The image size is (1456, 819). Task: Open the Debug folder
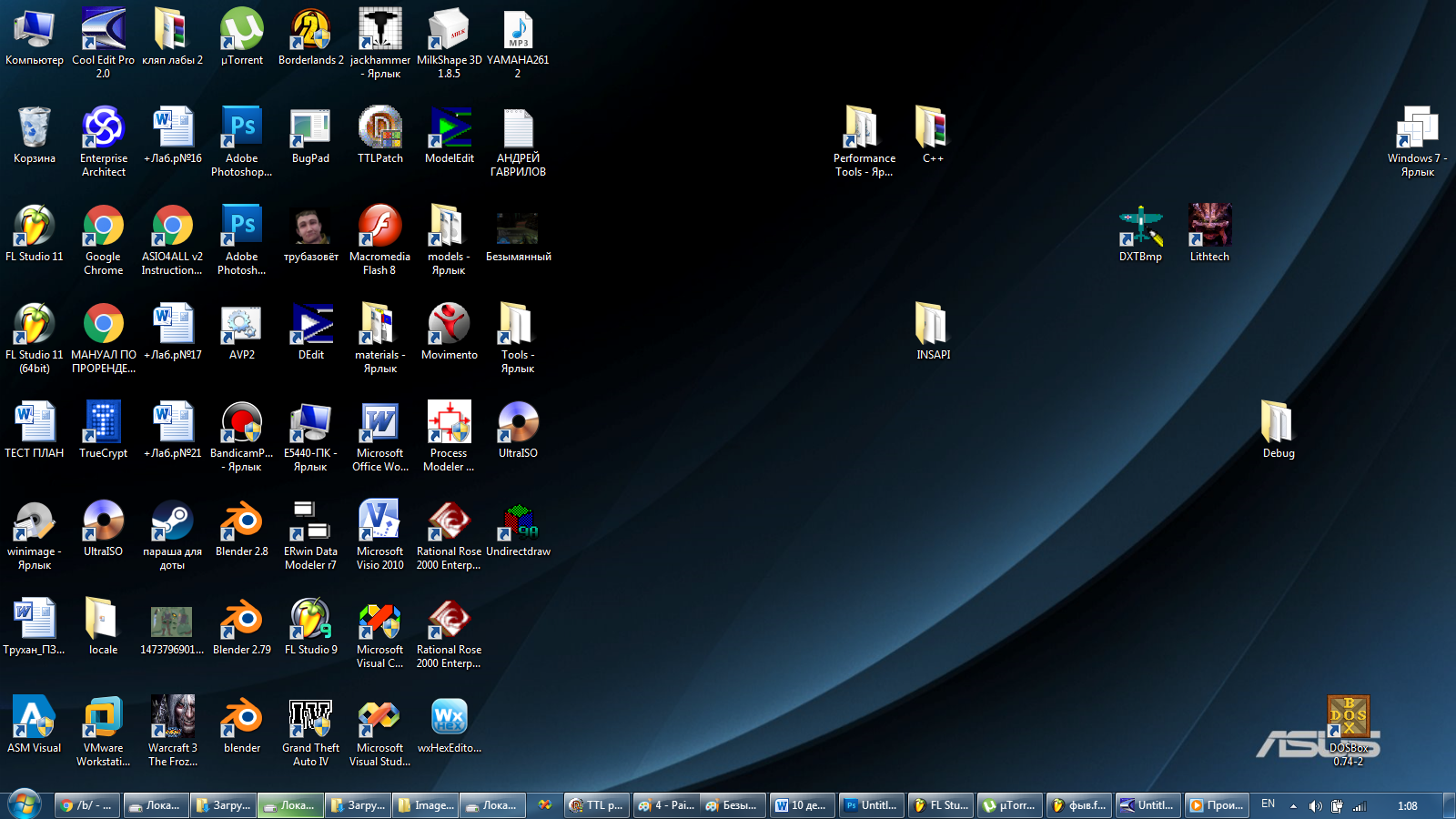[1279, 431]
